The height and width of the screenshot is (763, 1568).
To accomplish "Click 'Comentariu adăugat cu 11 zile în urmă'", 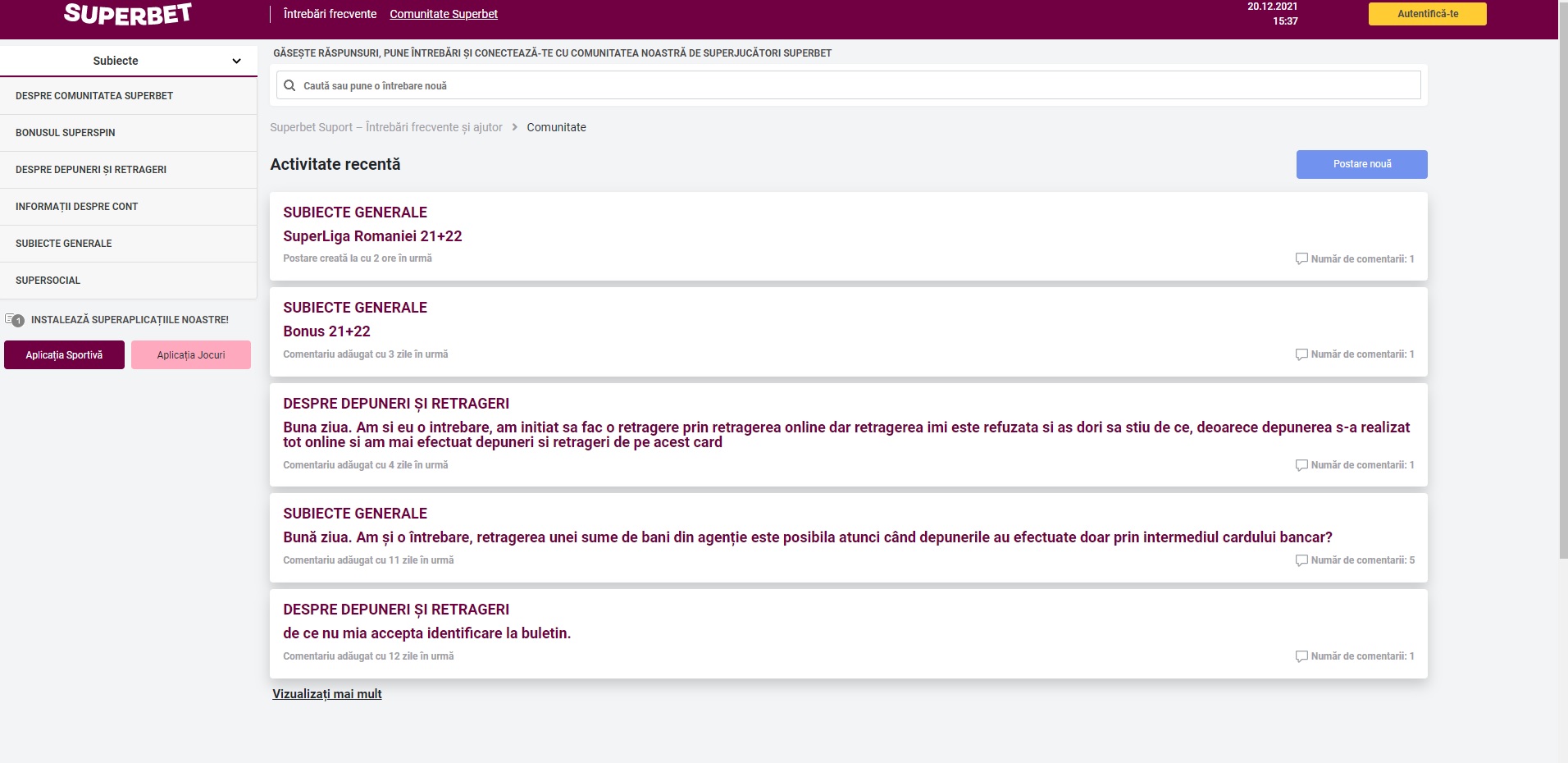I will (x=368, y=560).
